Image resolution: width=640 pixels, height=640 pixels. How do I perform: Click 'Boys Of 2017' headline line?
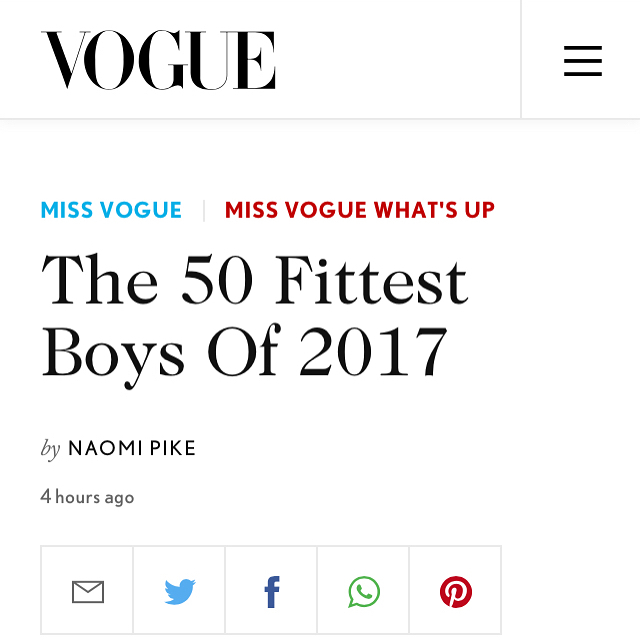pos(244,350)
